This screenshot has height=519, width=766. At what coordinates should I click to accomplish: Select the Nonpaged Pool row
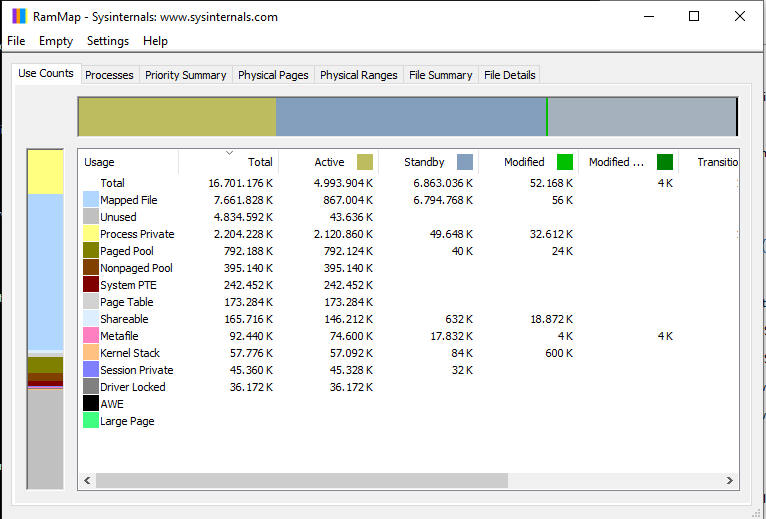[x=408, y=268]
